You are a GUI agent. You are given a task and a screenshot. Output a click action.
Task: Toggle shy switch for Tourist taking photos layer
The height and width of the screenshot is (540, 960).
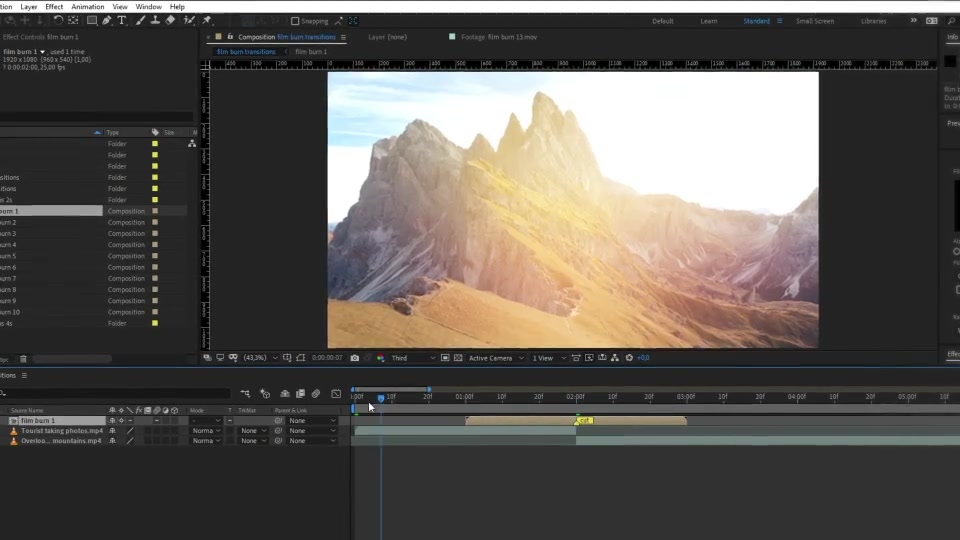tap(112, 431)
